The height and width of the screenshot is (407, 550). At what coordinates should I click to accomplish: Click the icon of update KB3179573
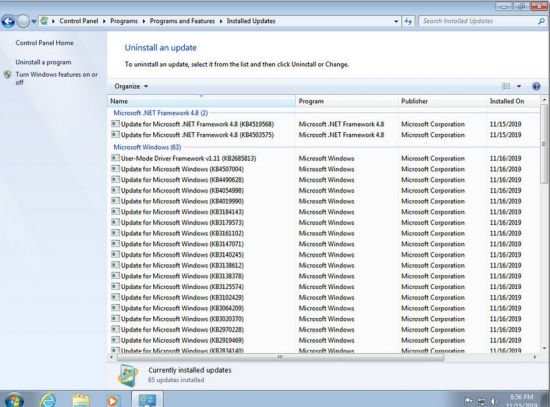click(x=115, y=222)
